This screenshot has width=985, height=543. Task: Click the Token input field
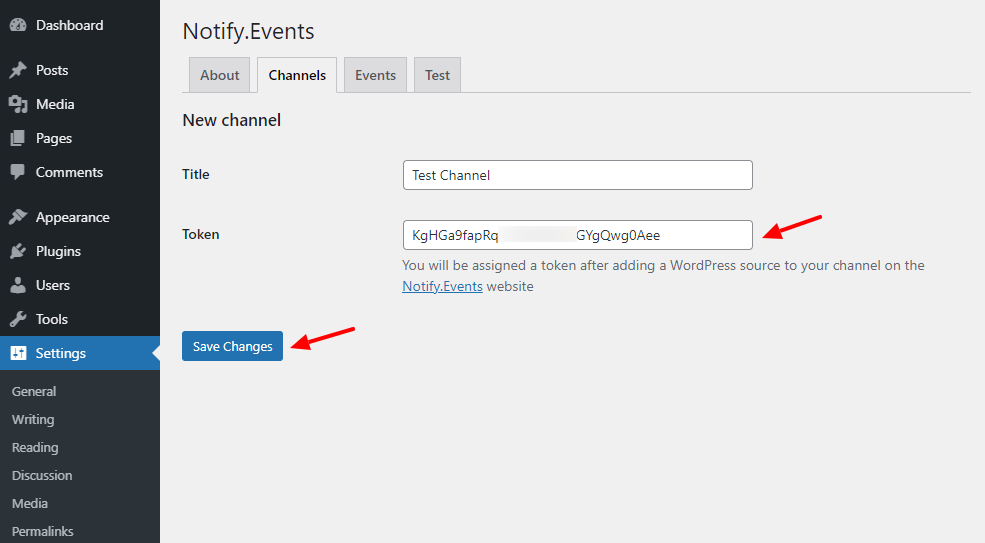click(x=577, y=235)
